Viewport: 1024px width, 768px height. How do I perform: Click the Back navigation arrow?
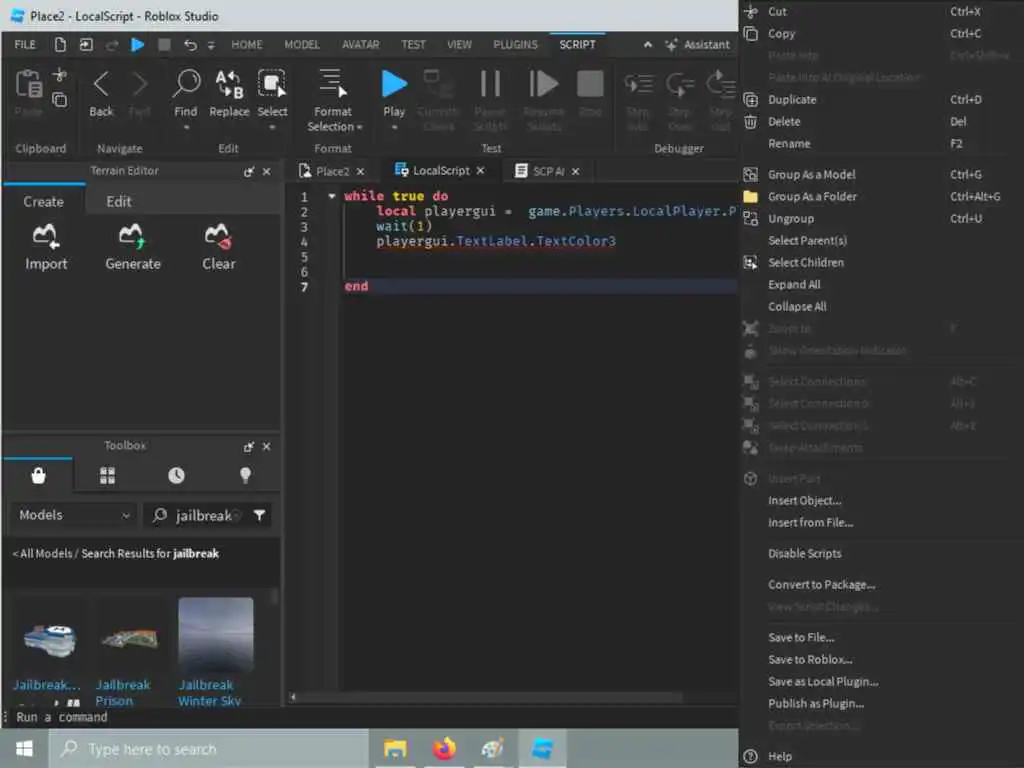(x=101, y=85)
